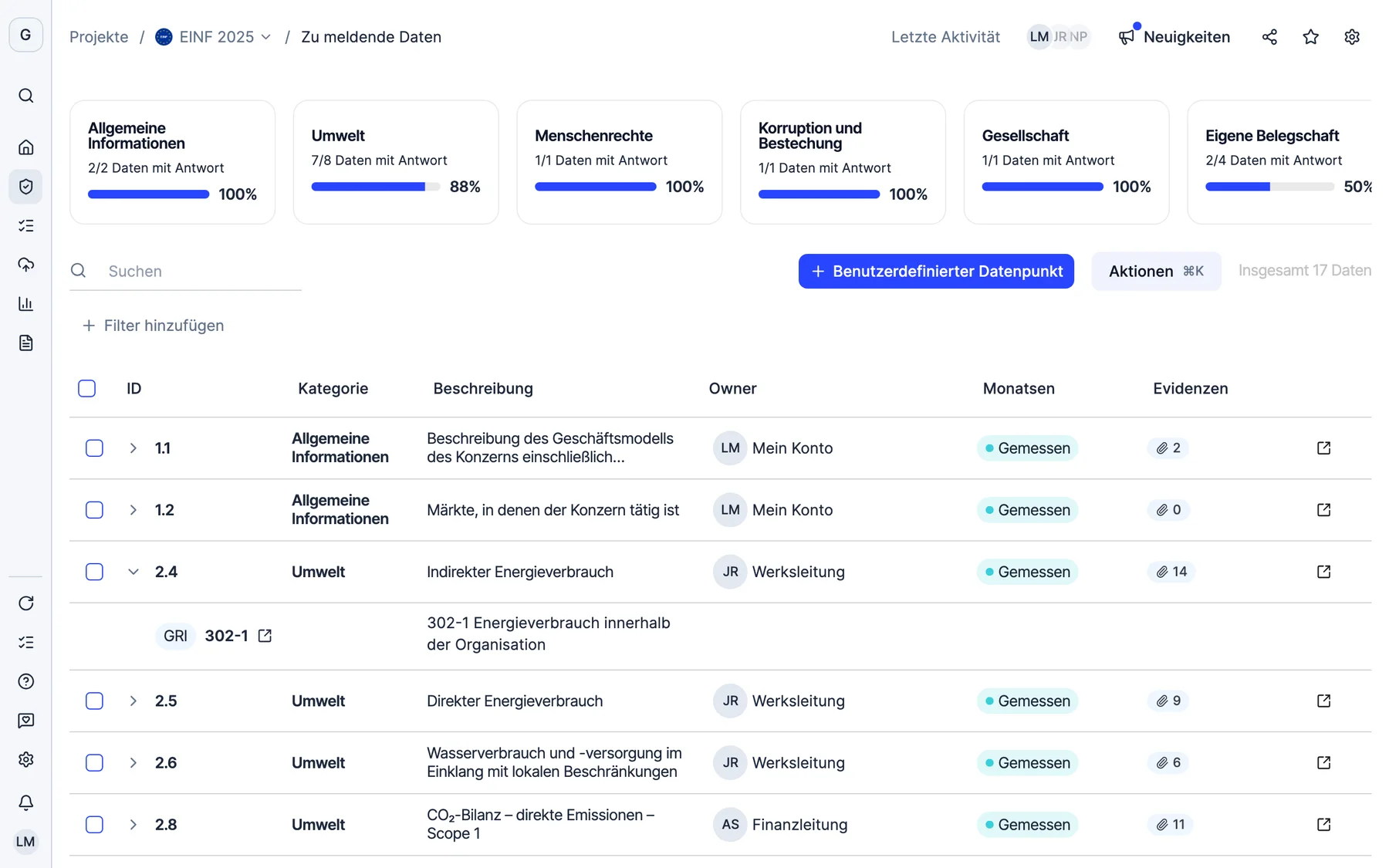Check the box for row 1.1

pos(94,448)
